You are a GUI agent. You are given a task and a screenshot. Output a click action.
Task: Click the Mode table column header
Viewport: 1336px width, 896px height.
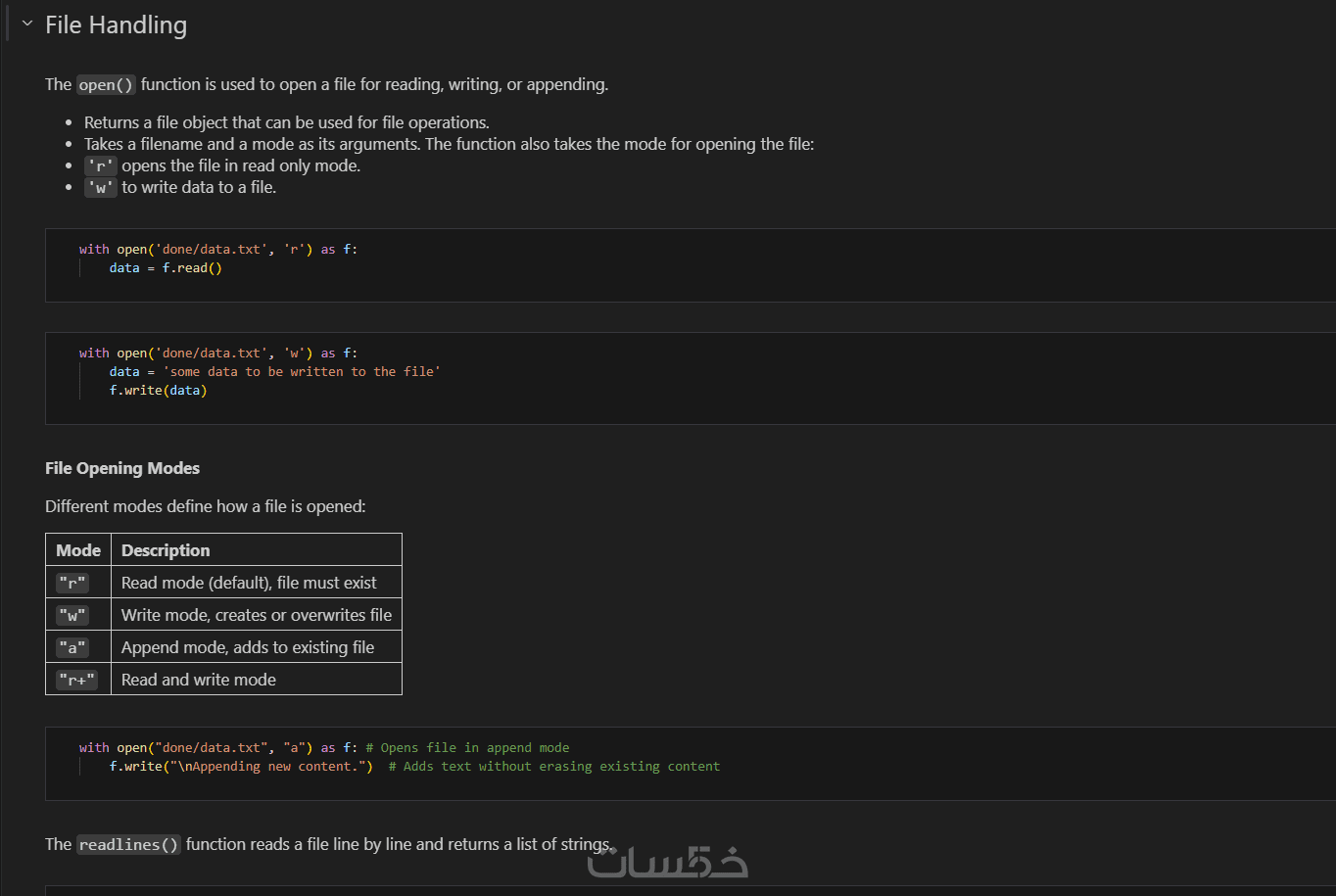tap(78, 550)
